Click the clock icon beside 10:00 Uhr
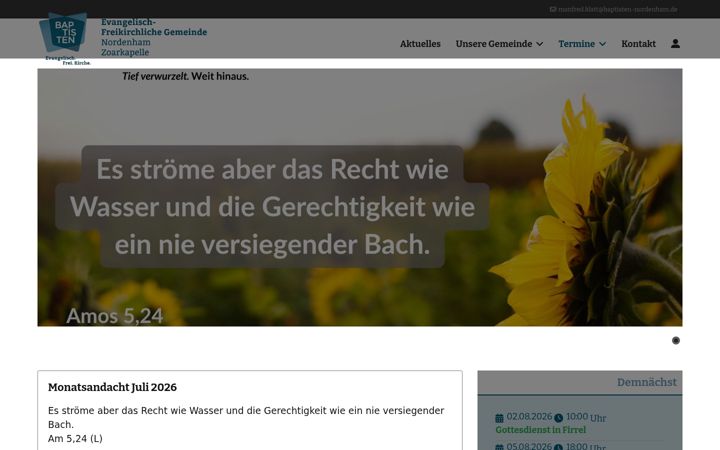 pyautogui.click(x=558, y=418)
